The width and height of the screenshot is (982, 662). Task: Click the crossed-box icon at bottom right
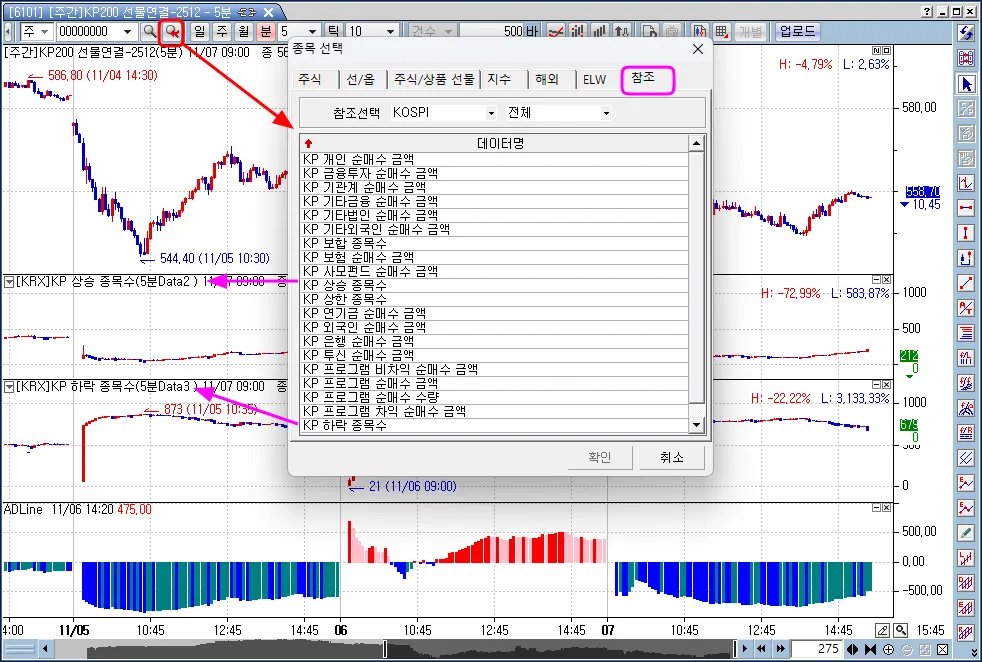pos(943,649)
